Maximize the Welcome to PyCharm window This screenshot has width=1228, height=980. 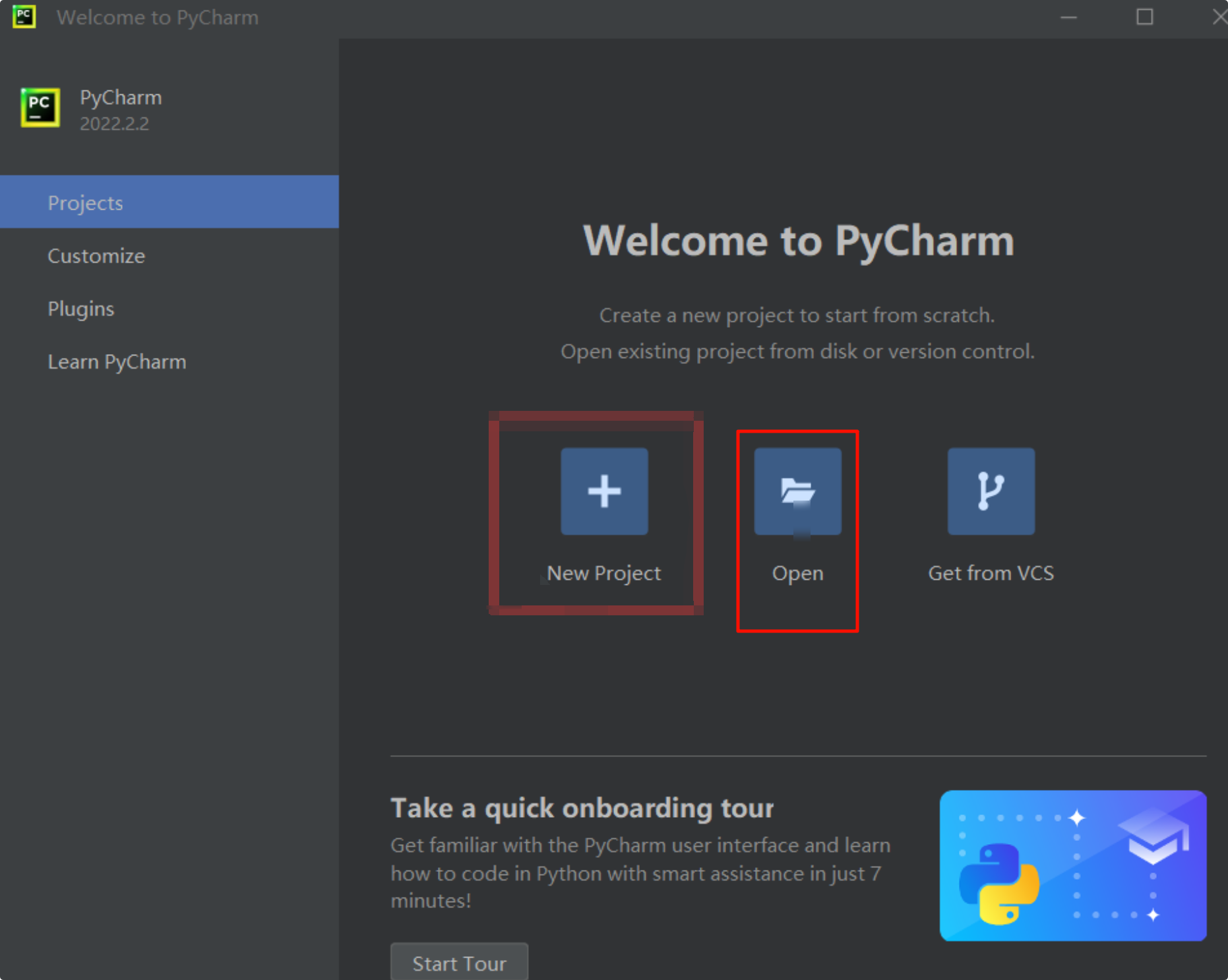(1144, 17)
